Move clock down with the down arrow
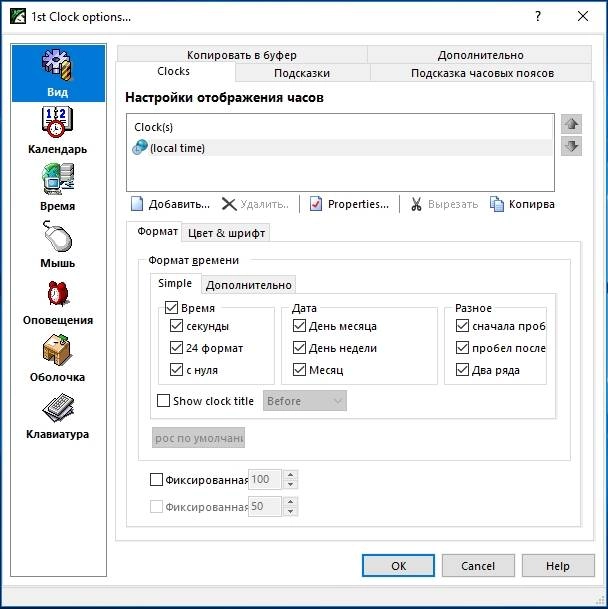 [571, 146]
